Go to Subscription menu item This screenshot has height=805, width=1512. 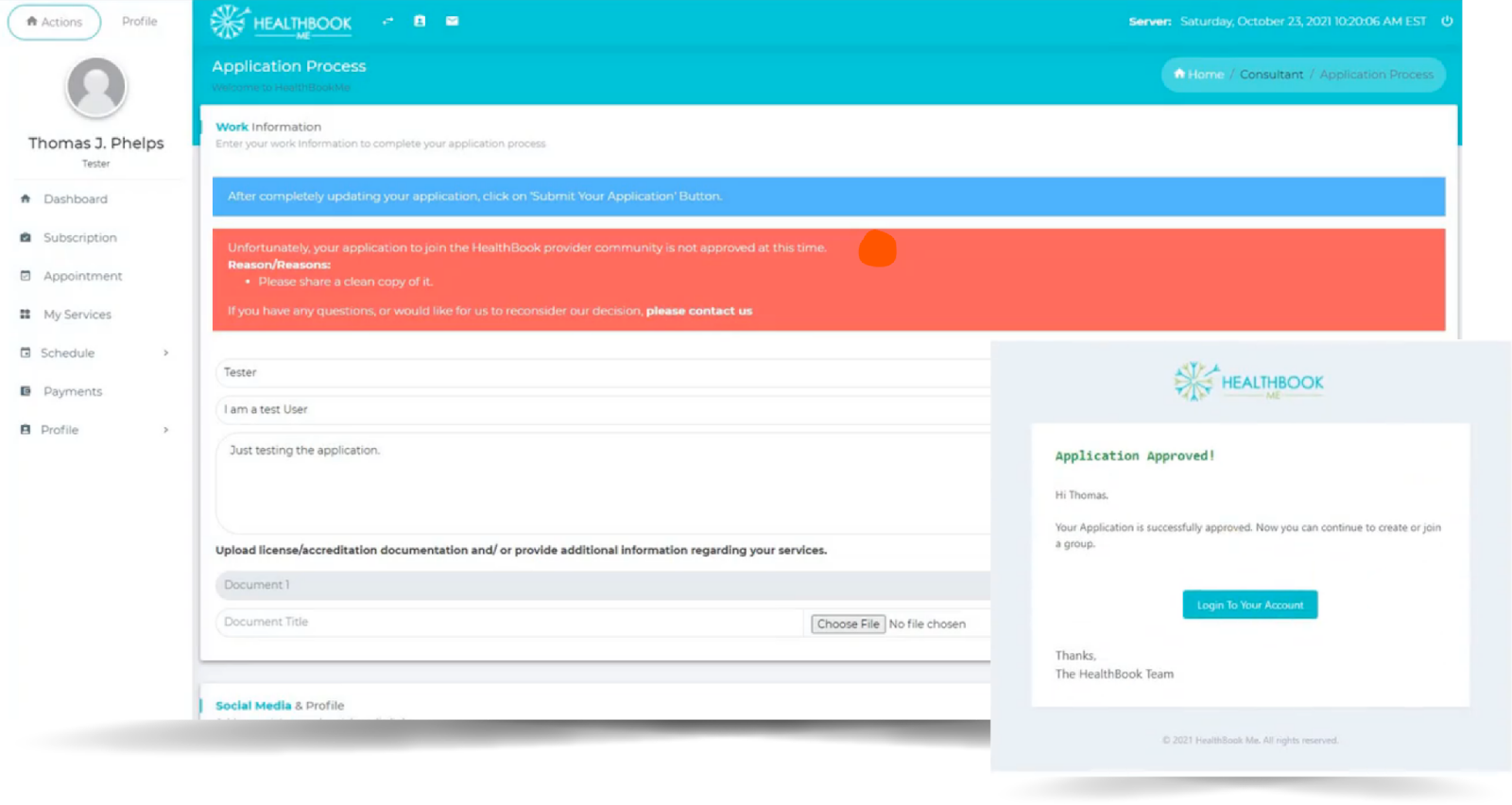80,238
